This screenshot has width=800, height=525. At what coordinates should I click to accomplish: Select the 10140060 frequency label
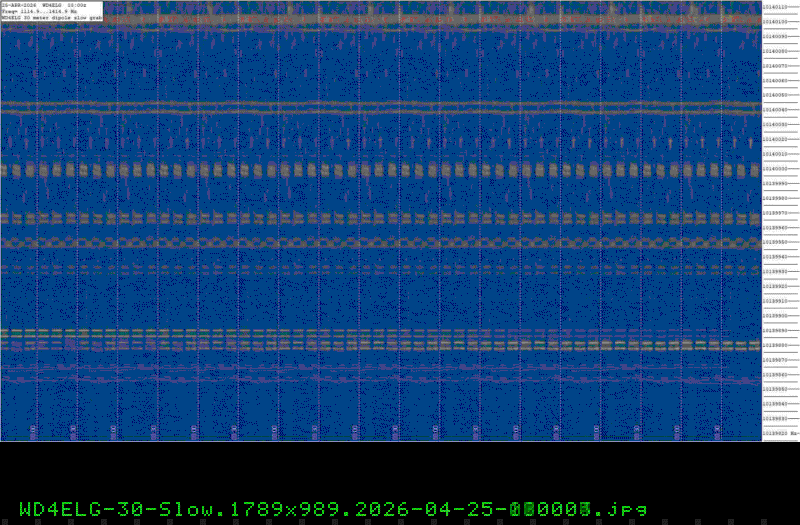tap(774, 81)
